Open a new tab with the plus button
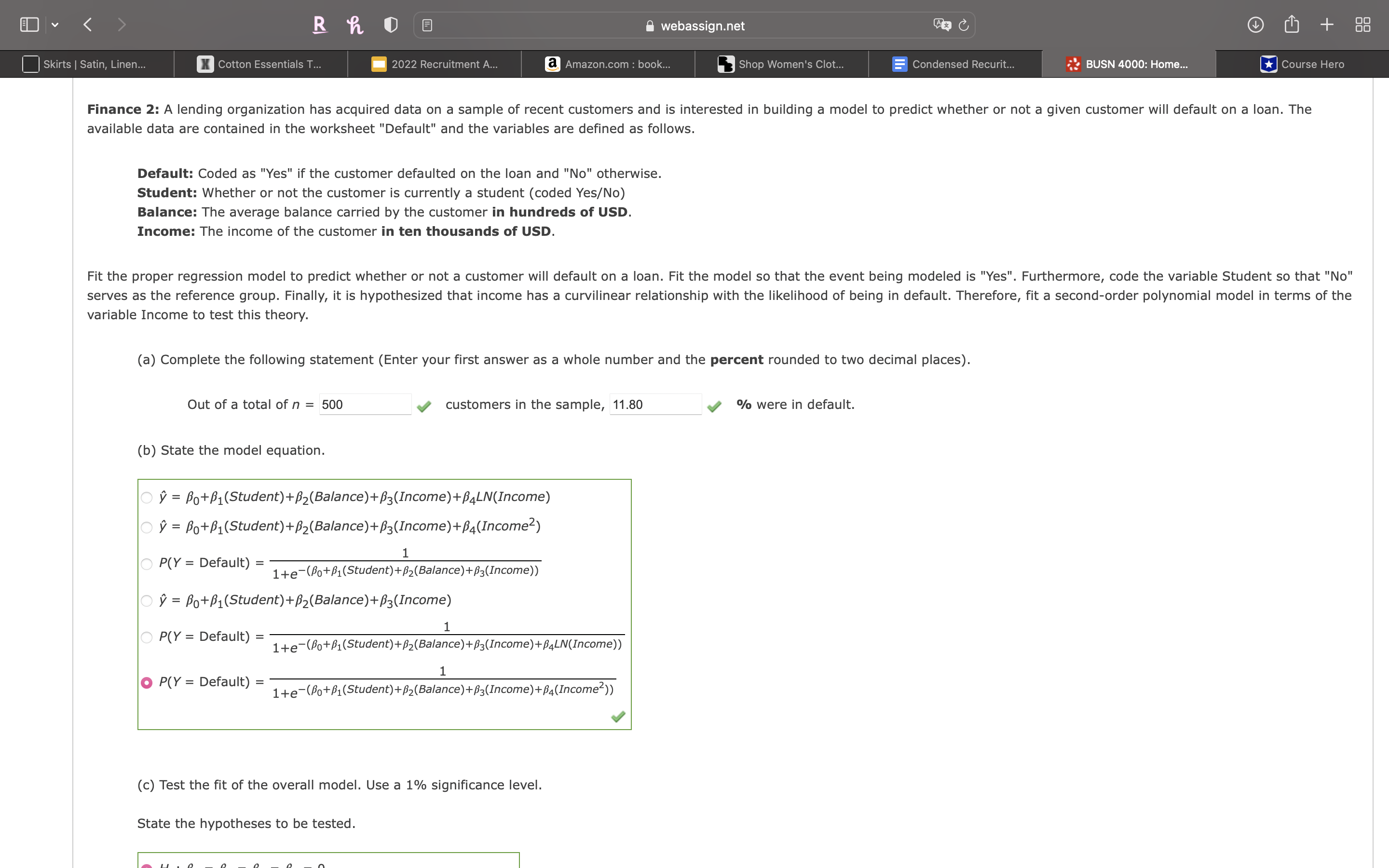 coord(1326,24)
